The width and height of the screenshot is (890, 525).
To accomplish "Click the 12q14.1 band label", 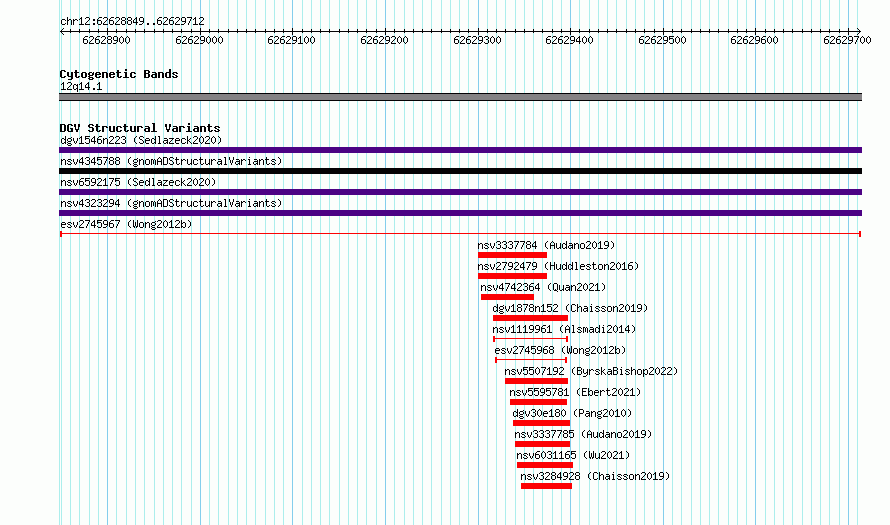I will pyautogui.click(x=81, y=86).
